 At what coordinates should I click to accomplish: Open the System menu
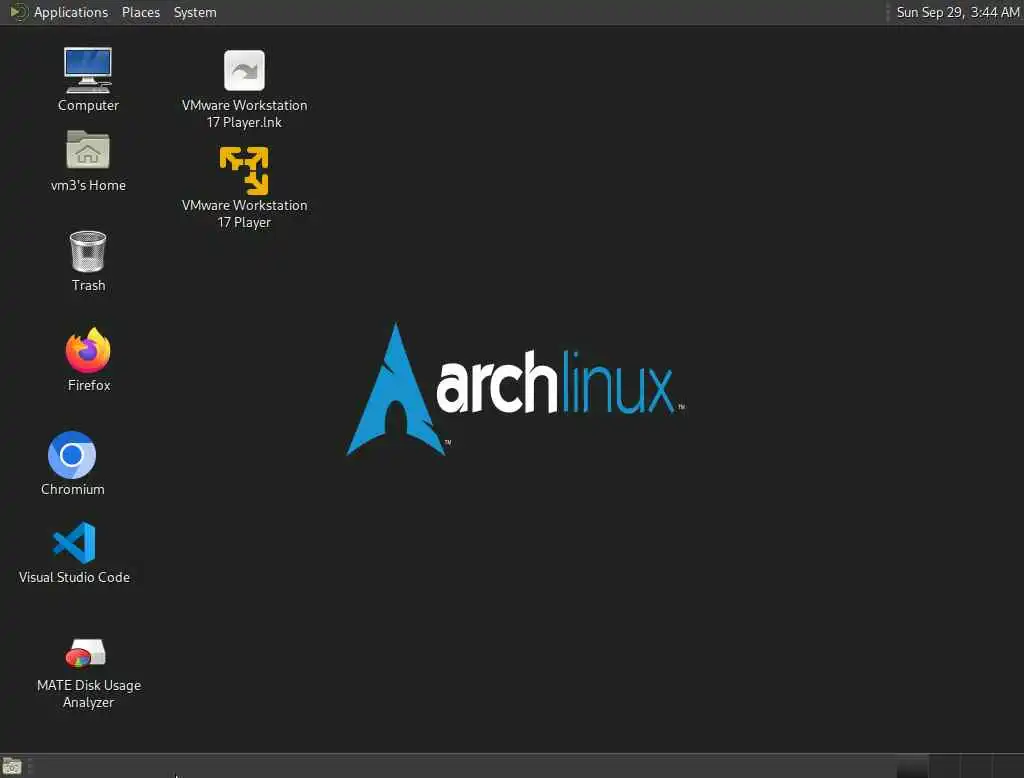pyautogui.click(x=195, y=12)
